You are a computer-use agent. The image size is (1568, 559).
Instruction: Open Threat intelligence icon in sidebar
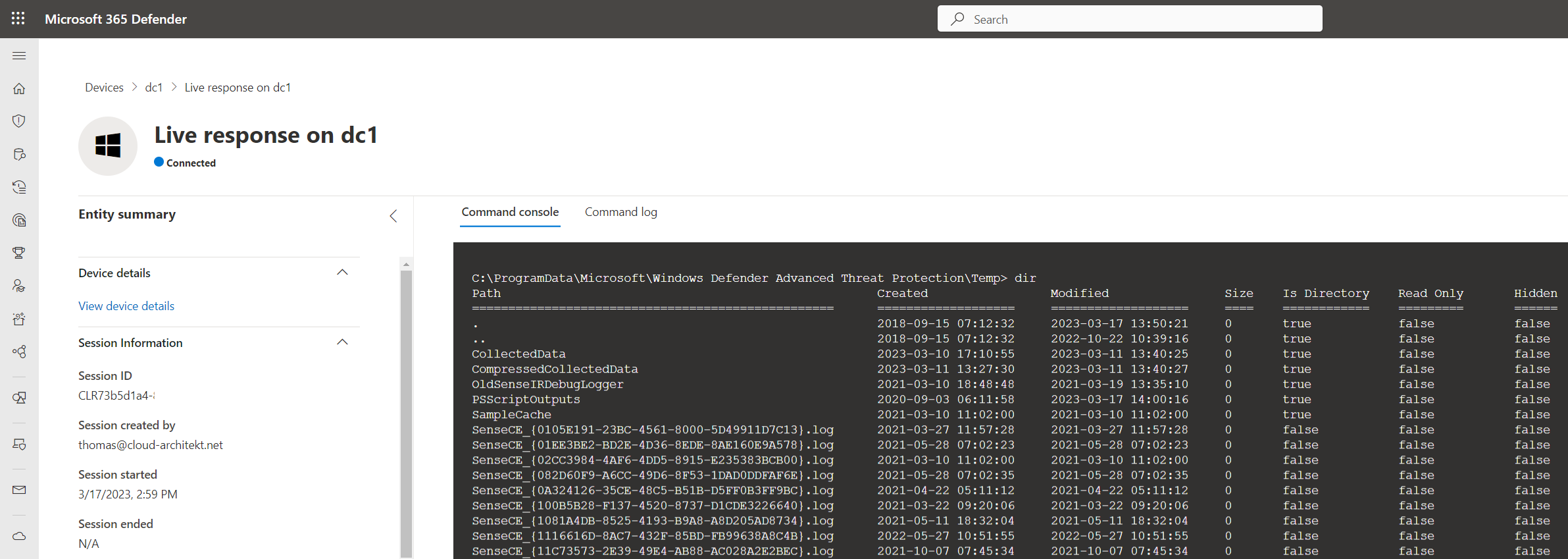point(19,220)
